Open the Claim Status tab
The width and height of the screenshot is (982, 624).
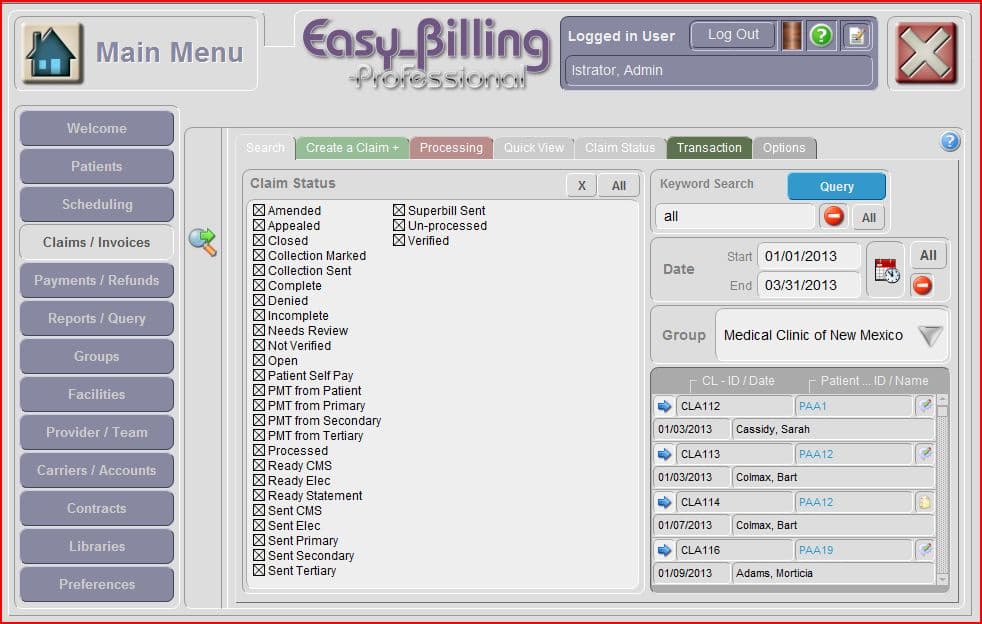tap(620, 147)
